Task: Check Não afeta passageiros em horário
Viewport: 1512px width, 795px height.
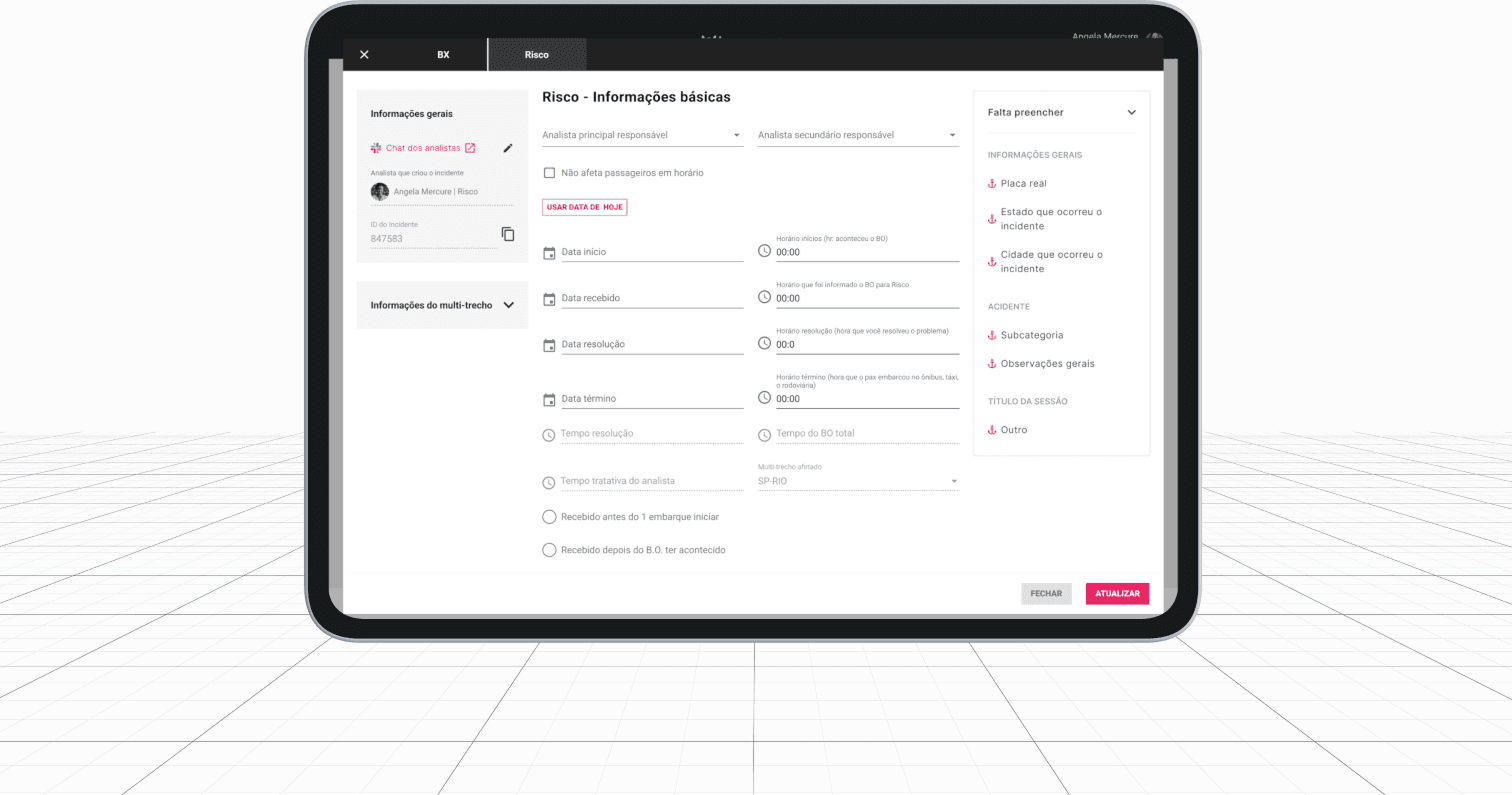Action: (x=549, y=173)
